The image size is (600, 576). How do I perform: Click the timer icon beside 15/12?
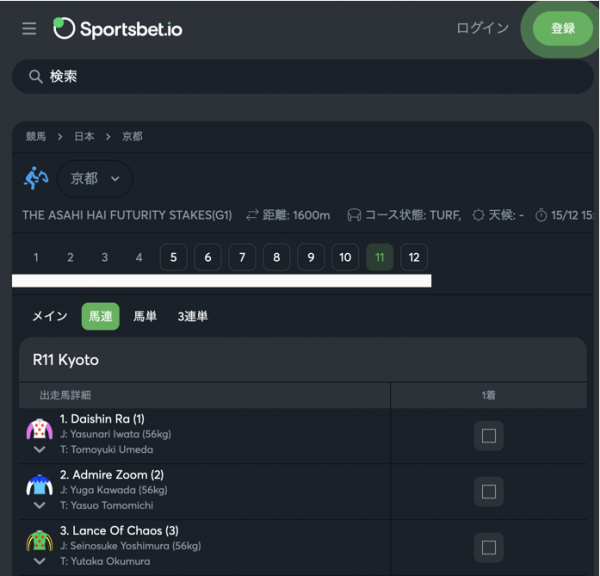coord(541,215)
